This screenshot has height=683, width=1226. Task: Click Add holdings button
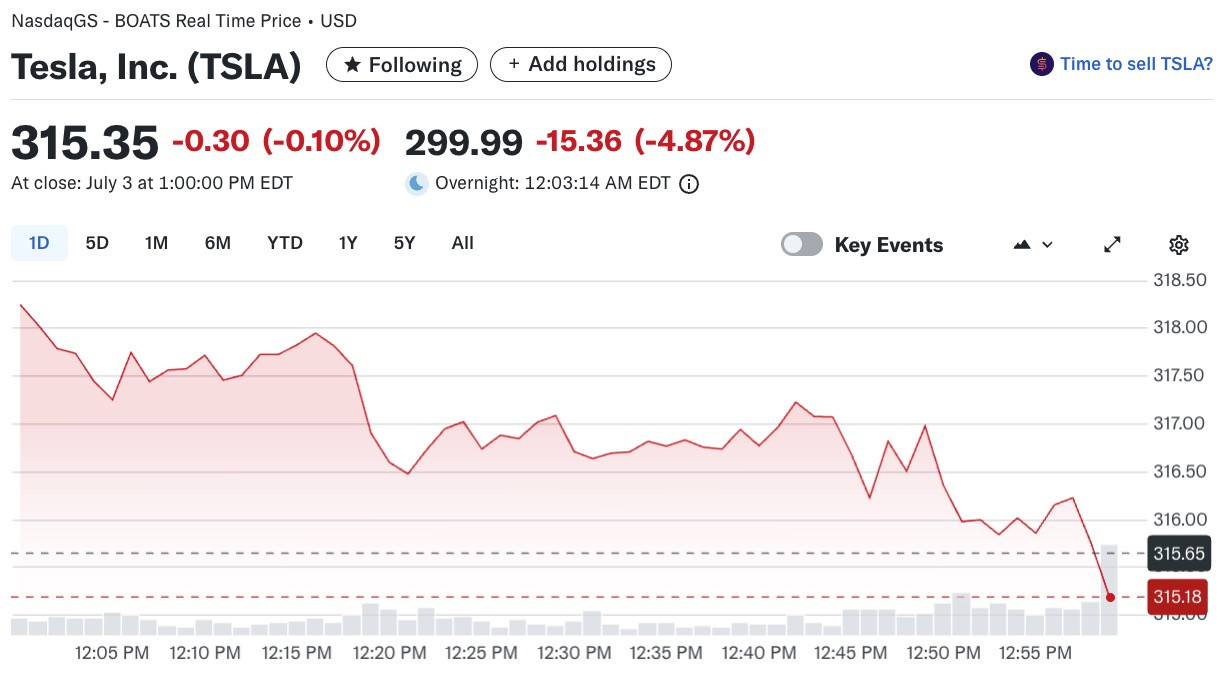coord(581,65)
